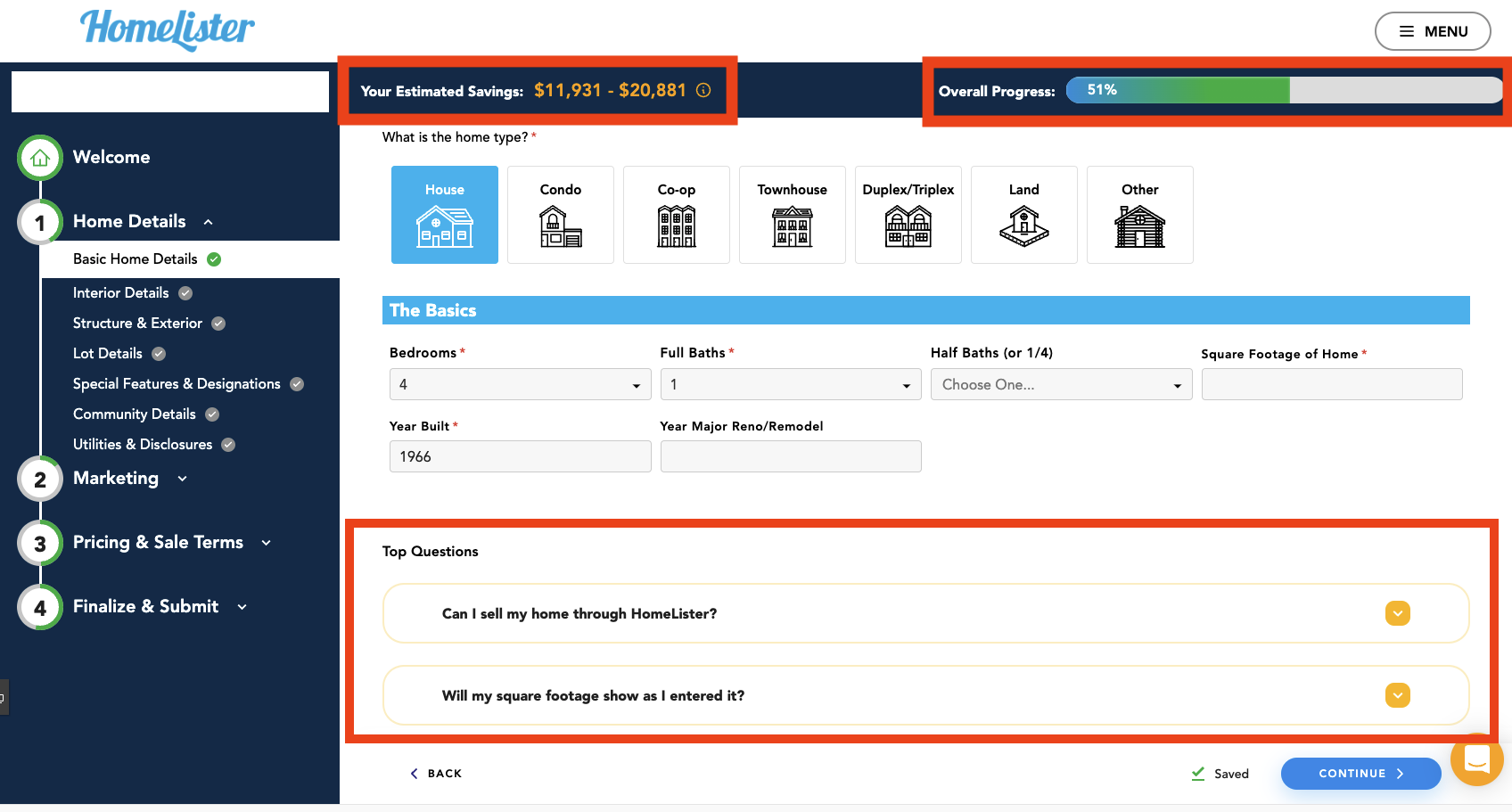Select the Duplex/Triplex home type

(x=908, y=215)
